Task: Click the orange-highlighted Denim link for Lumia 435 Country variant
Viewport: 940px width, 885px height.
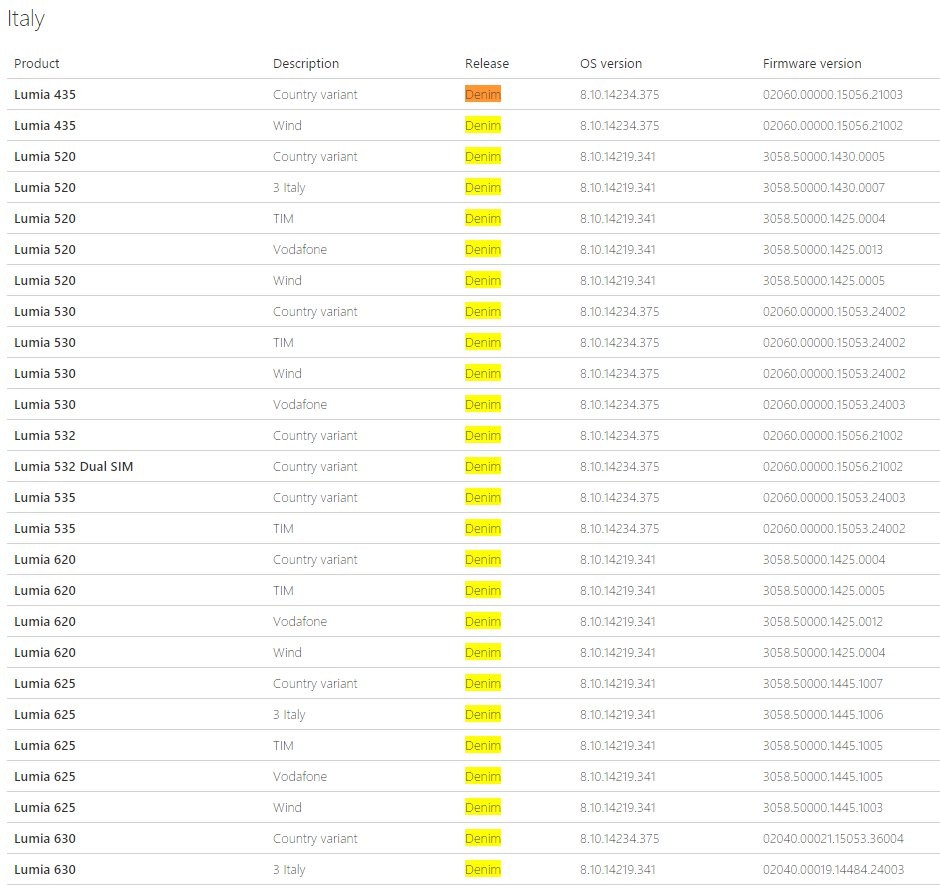Action: 483,94
